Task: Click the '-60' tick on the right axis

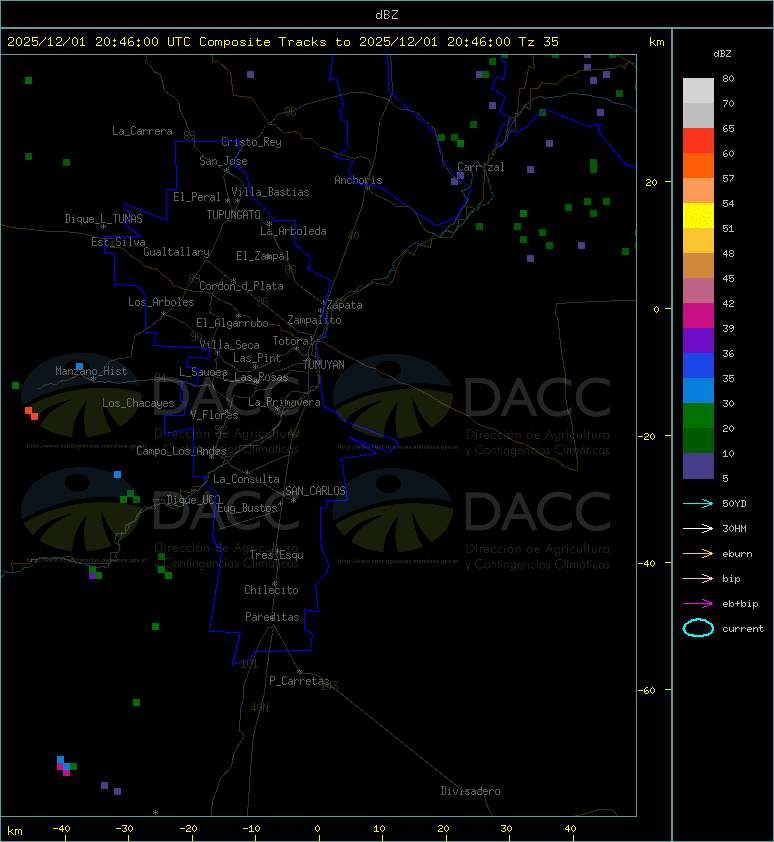Action: point(647,690)
